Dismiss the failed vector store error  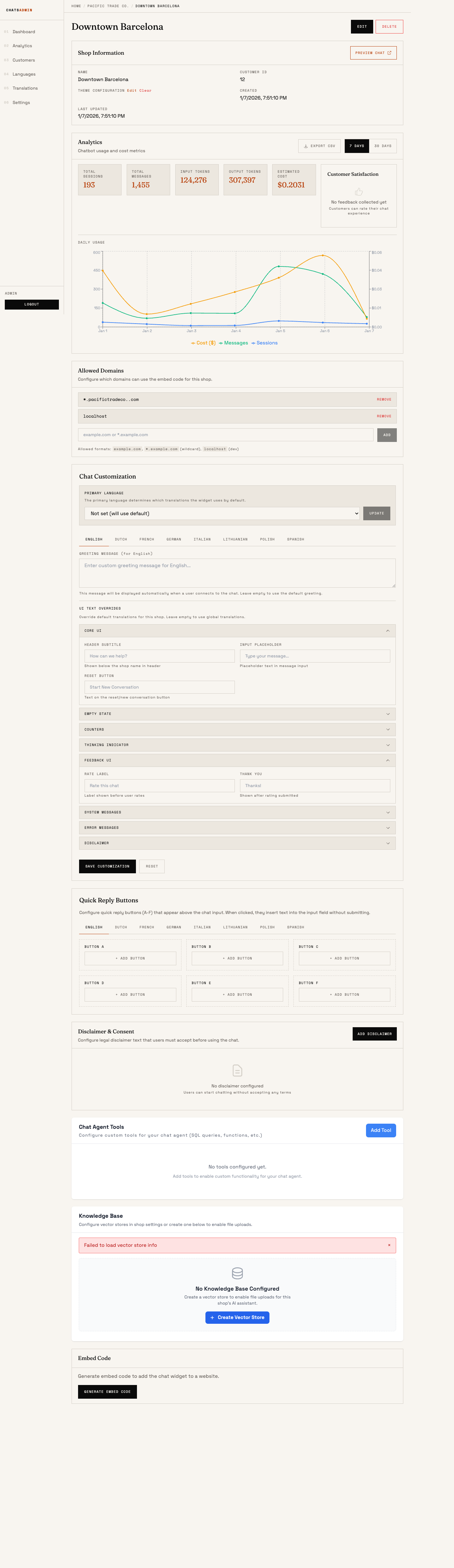[x=389, y=1245]
